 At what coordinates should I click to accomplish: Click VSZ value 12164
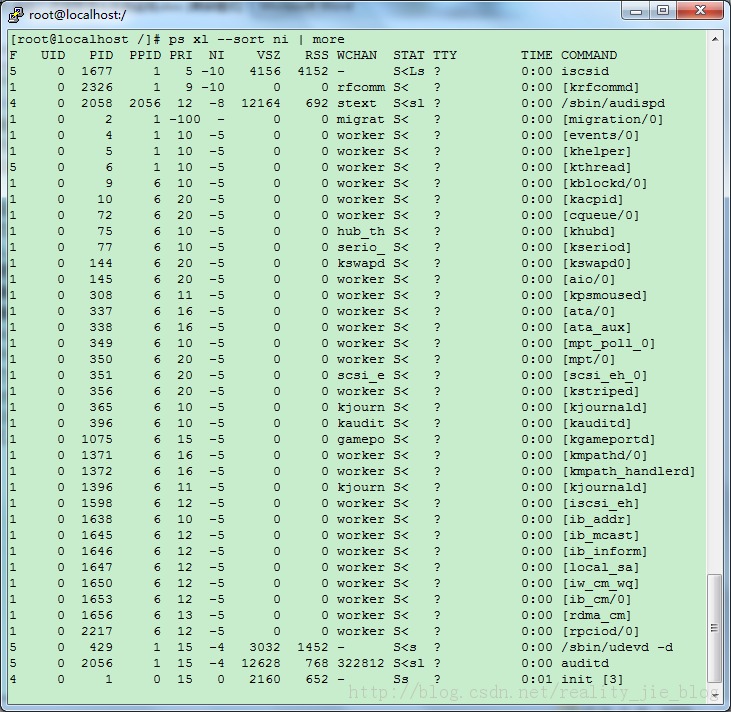261,103
